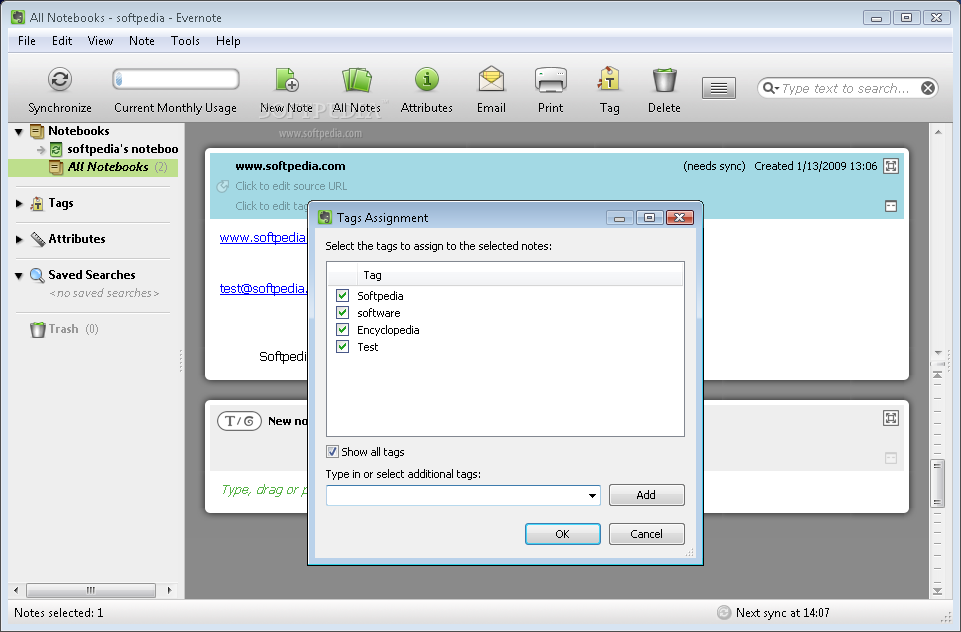This screenshot has height=632, width=961.
Task: Collapse the www.softpedia.com note header icon
Action: tap(891, 207)
